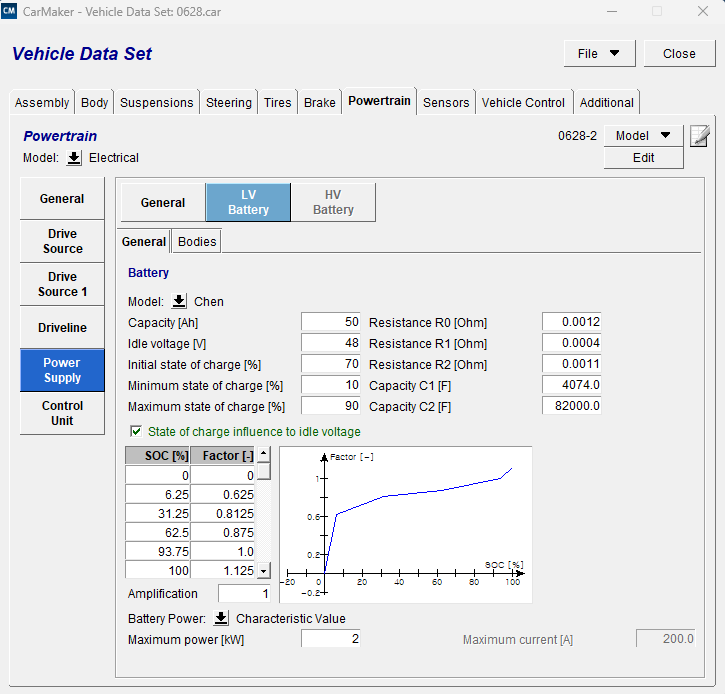This screenshot has width=725, height=694.
Task: Click the Amplification input field
Action: point(244,594)
